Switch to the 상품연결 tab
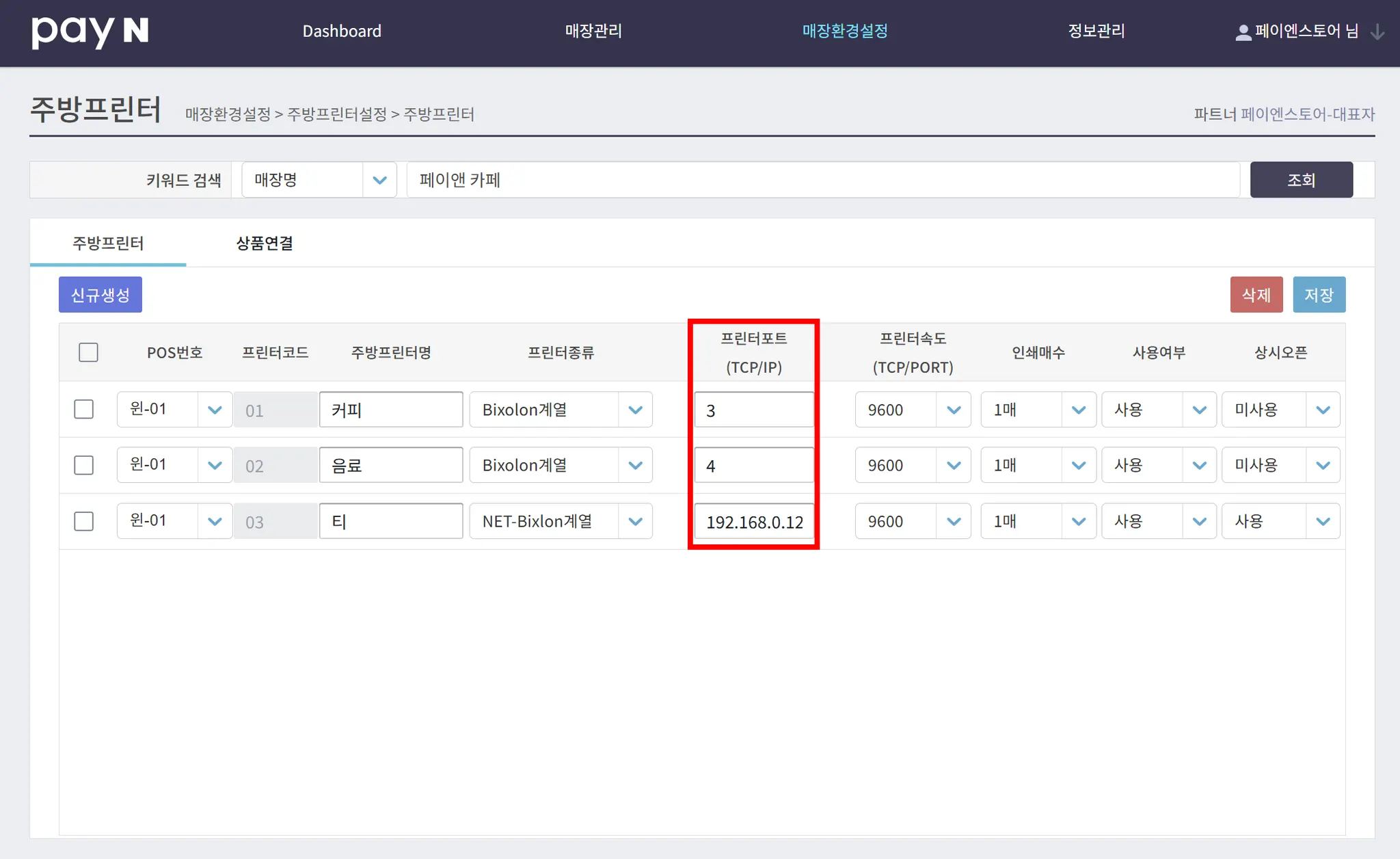 (264, 243)
